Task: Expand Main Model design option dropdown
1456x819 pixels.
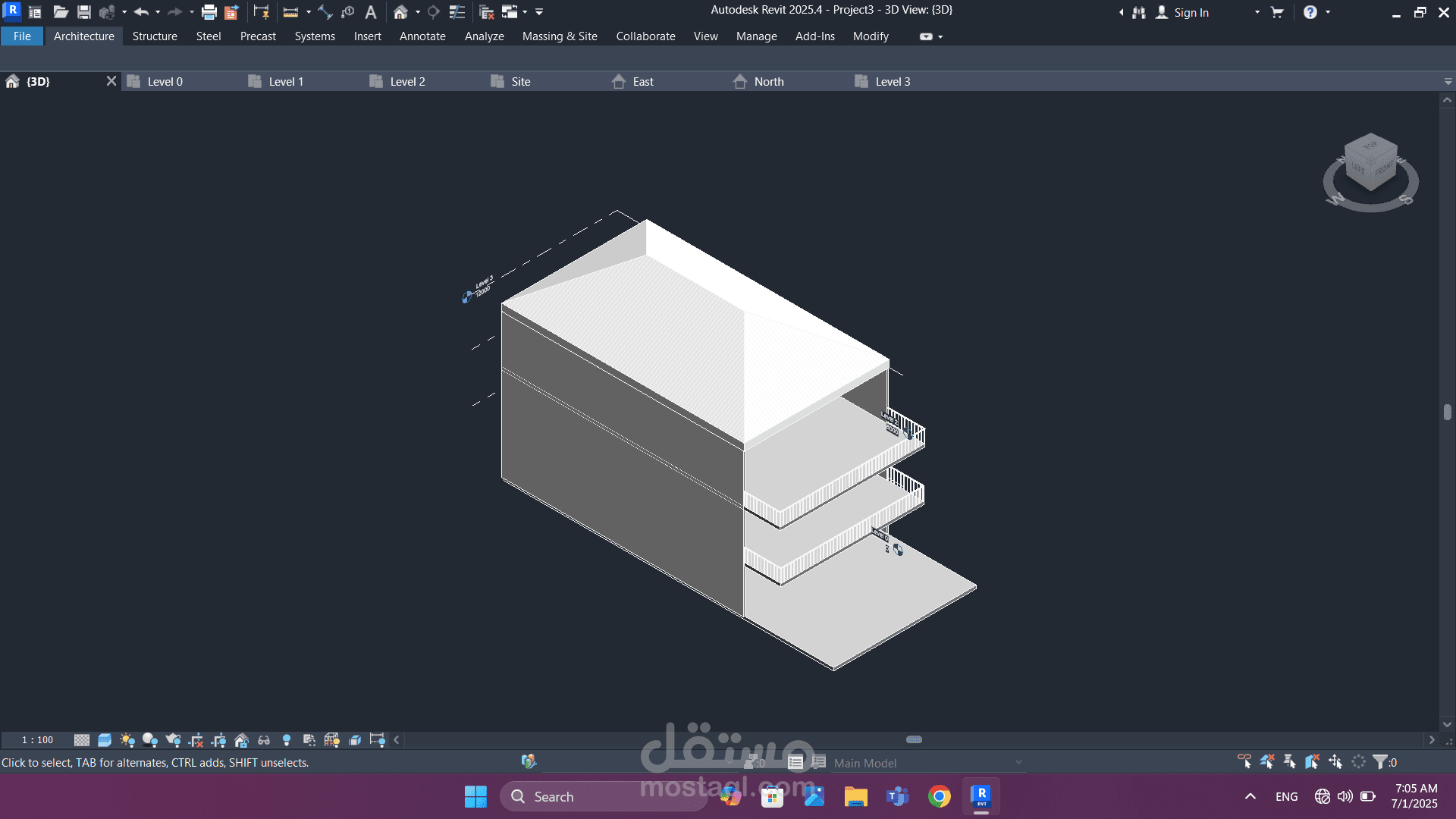Action: tap(1018, 763)
